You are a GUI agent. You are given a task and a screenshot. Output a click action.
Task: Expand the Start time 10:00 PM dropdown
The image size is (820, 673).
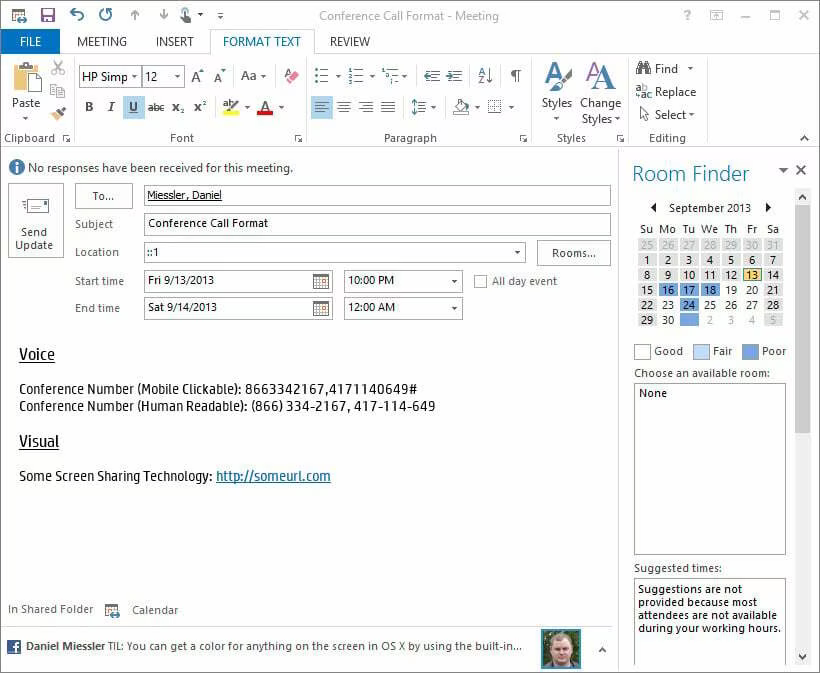coord(454,281)
